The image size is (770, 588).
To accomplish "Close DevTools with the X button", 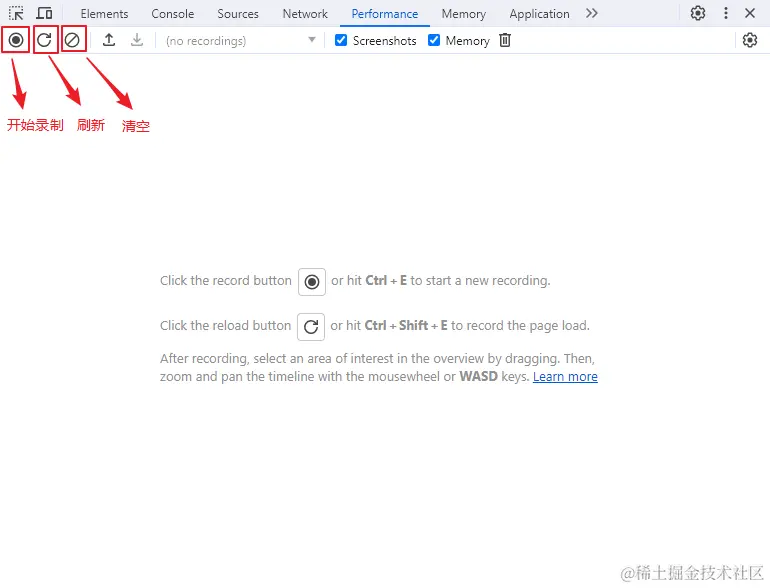I will [750, 13].
